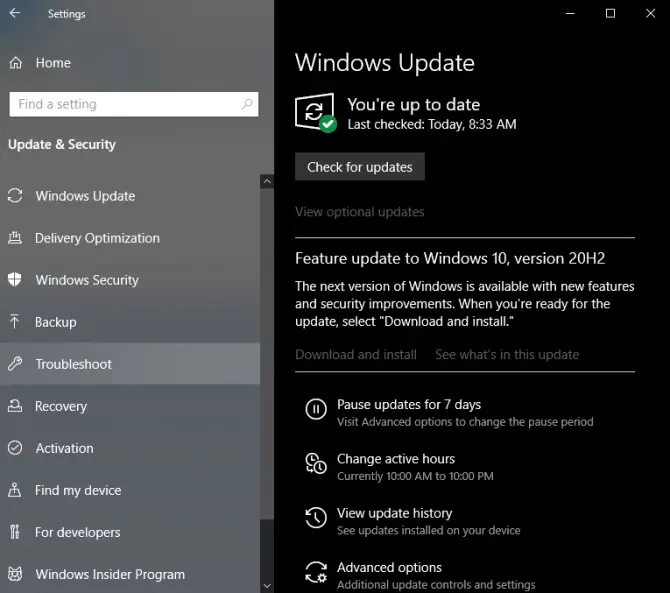The height and width of the screenshot is (593, 670).
Task: Open Windows Insider Program page
Action: tap(130, 574)
